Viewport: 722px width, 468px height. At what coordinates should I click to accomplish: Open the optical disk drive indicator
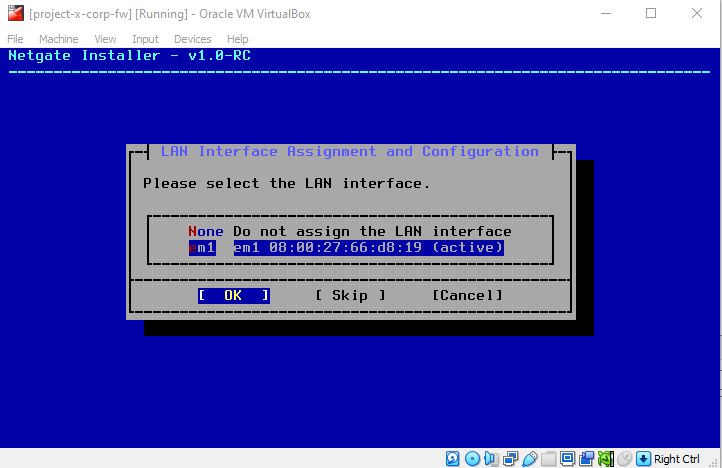click(472, 459)
